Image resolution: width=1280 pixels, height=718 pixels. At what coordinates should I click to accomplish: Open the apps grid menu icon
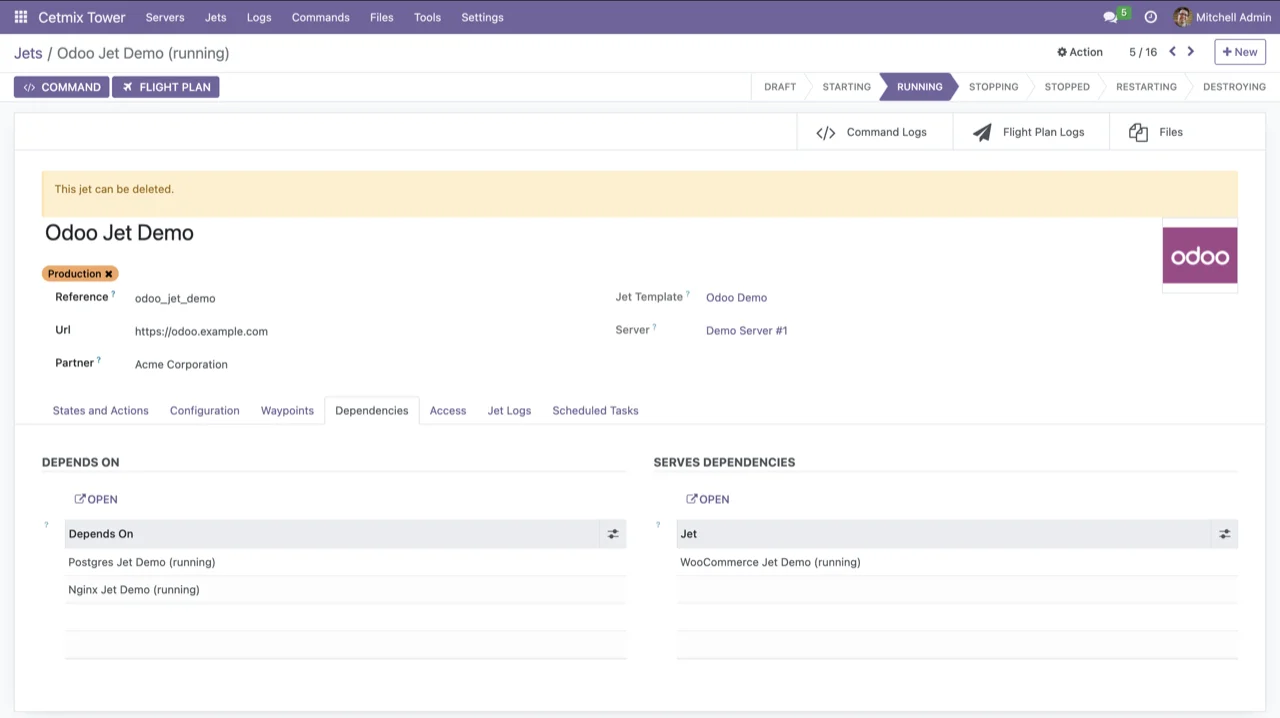point(20,17)
